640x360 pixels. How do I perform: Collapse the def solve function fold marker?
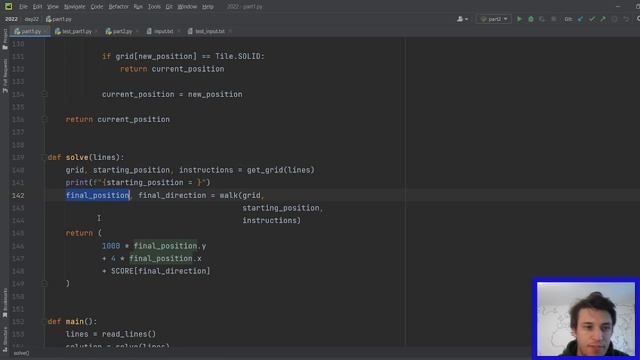pos(44,157)
